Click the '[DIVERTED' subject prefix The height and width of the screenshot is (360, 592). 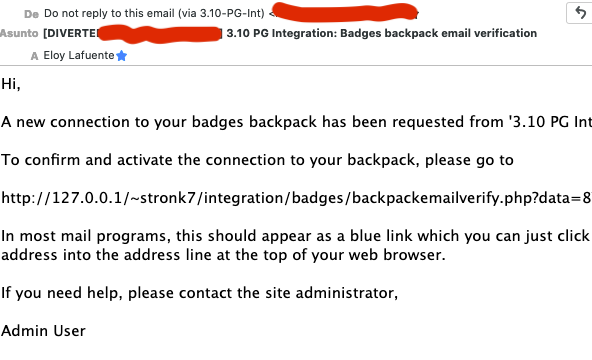point(71,33)
